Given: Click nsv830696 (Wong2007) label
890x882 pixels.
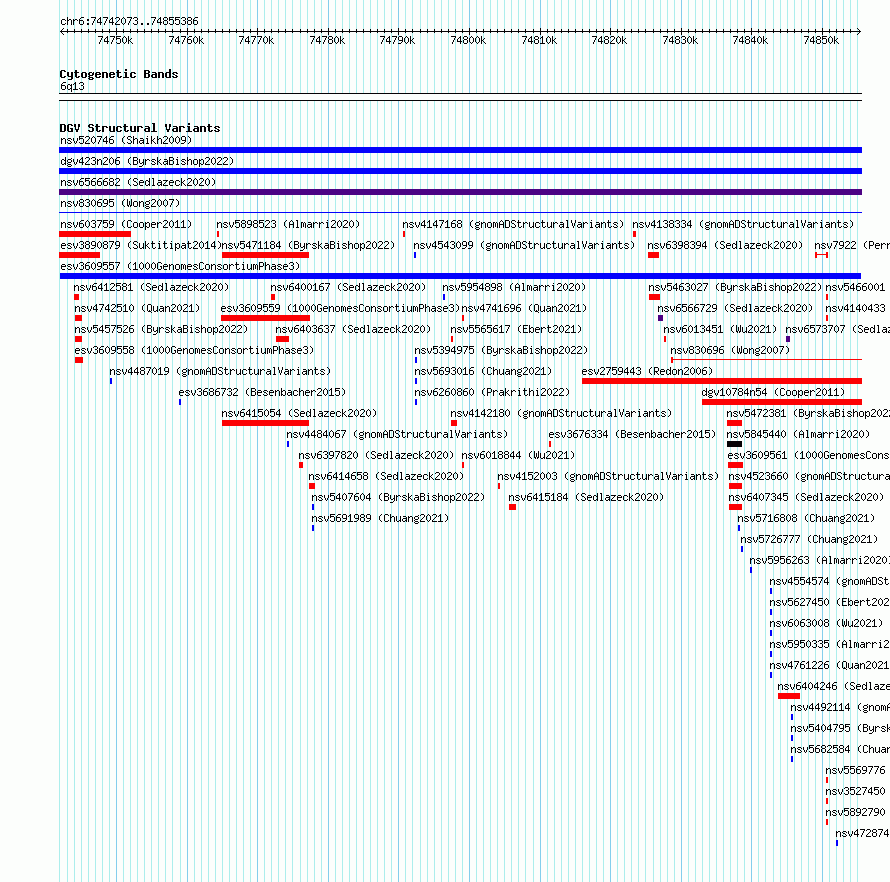Looking at the screenshot, I should [730, 350].
